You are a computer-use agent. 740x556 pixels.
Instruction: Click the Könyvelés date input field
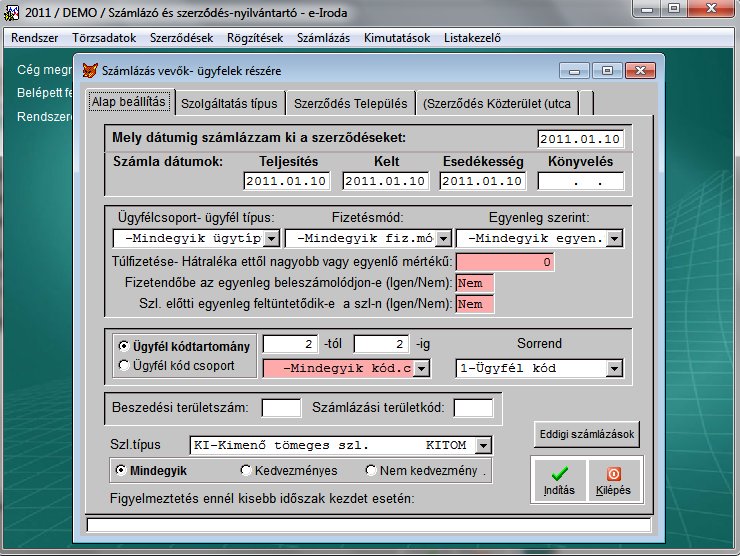pos(580,181)
